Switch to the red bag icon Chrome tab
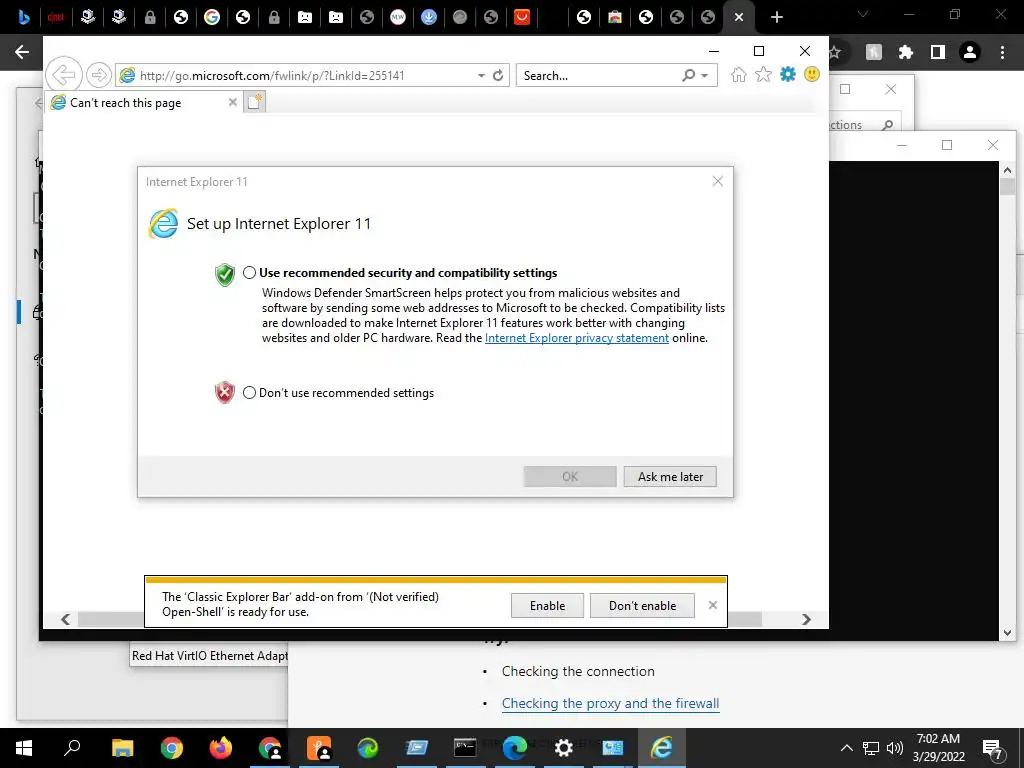The height and width of the screenshot is (768, 1024). 522,17
